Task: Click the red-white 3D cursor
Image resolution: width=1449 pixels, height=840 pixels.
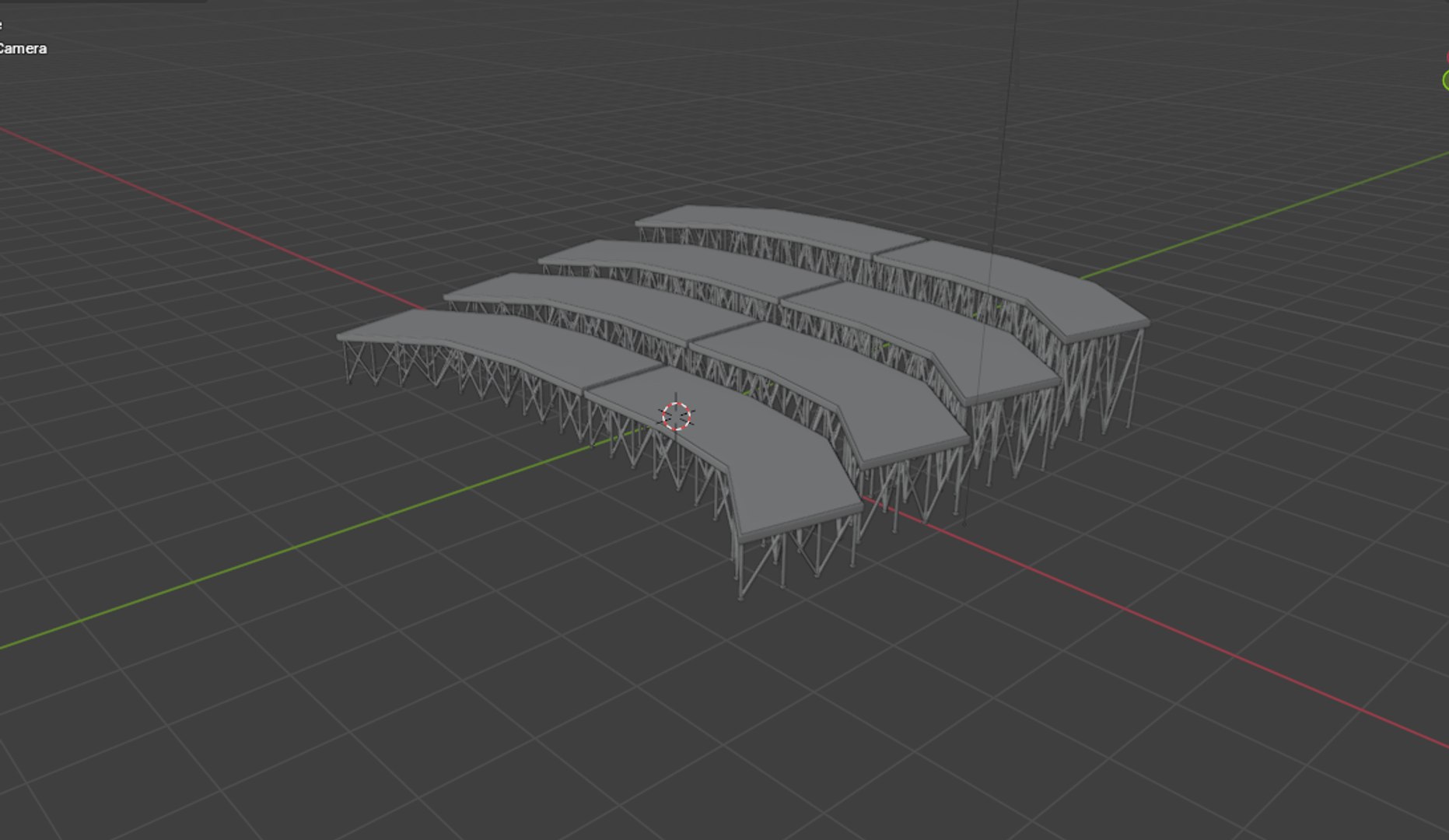Action: pos(676,416)
